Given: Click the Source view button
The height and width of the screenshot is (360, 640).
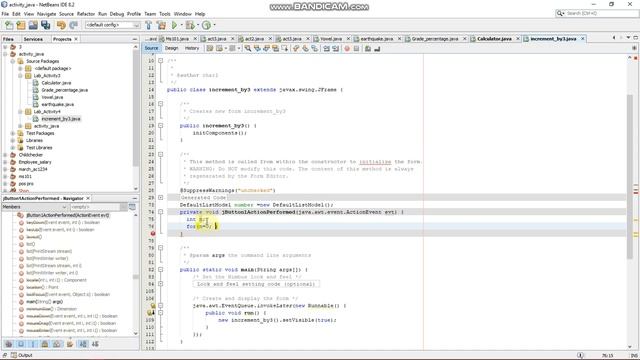Looking at the screenshot, I should pyautogui.click(x=151, y=48).
